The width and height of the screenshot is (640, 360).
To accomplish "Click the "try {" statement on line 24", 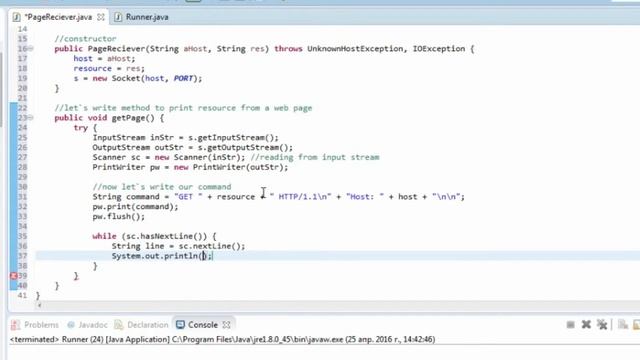I will click(x=85, y=128).
